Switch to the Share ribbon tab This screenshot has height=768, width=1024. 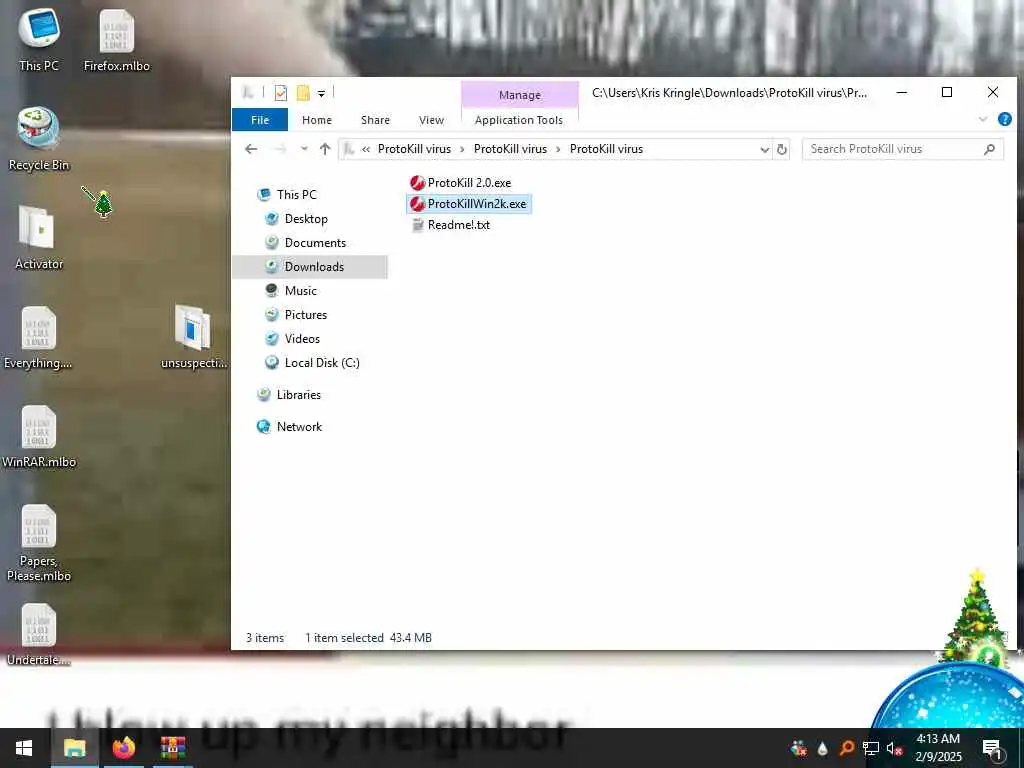pyautogui.click(x=376, y=120)
